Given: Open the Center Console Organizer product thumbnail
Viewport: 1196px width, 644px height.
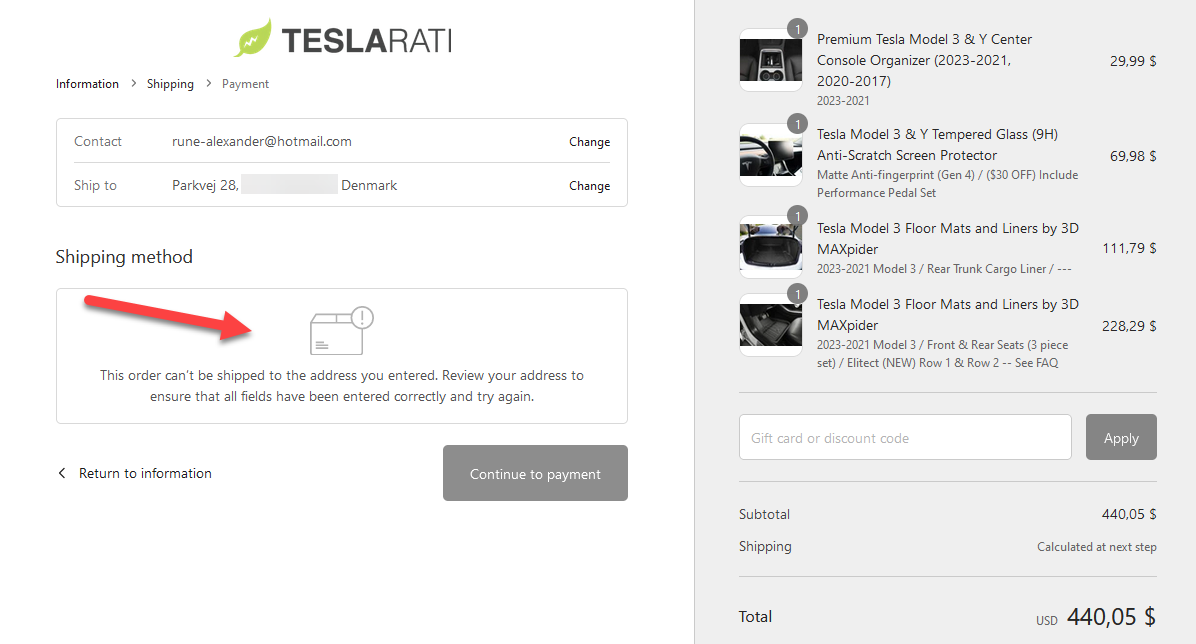Looking at the screenshot, I should tap(770, 60).
